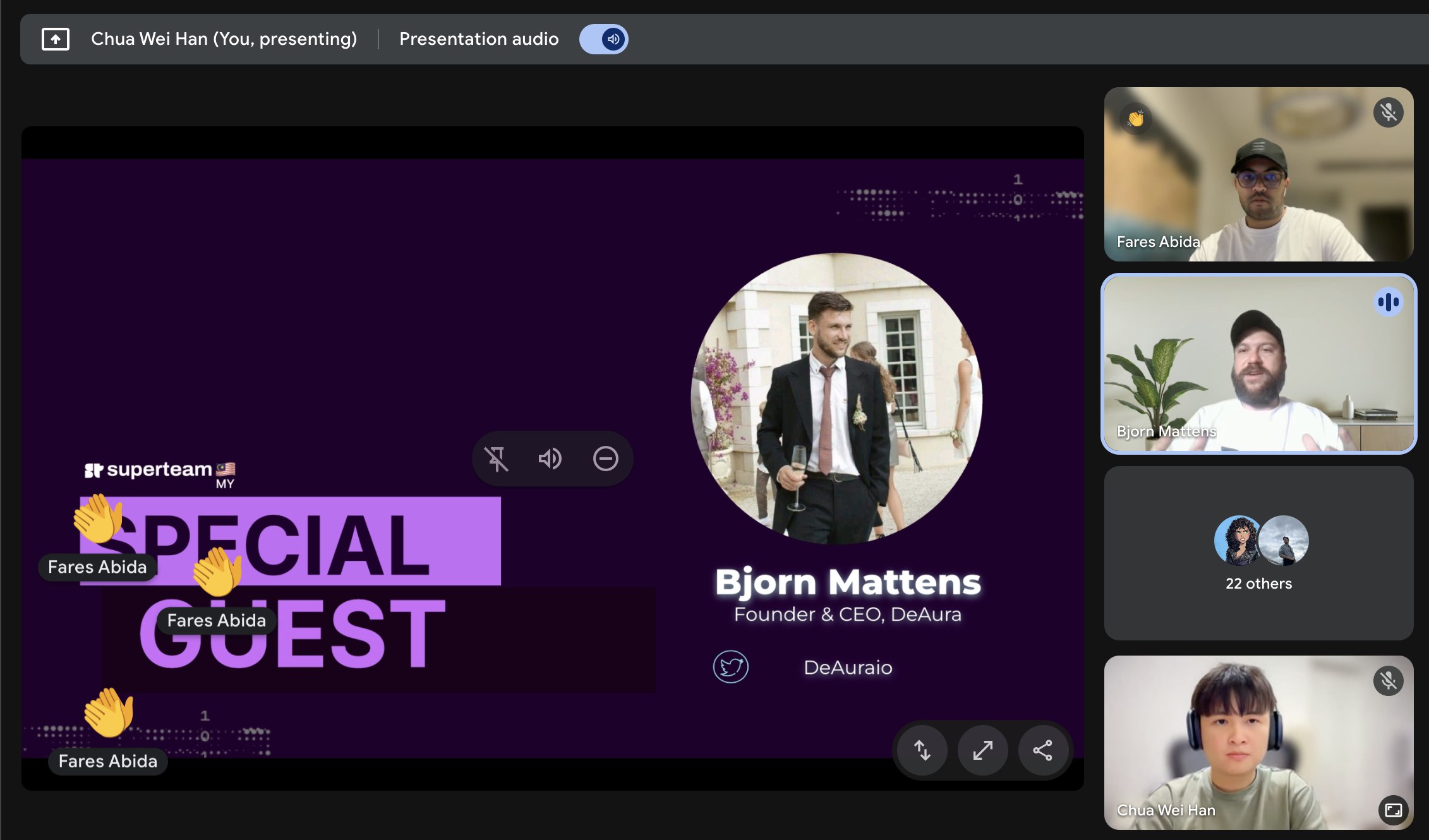Click the minus-circle remove icon on the presentation
1429x840 pixels.
tap(605, 459)
